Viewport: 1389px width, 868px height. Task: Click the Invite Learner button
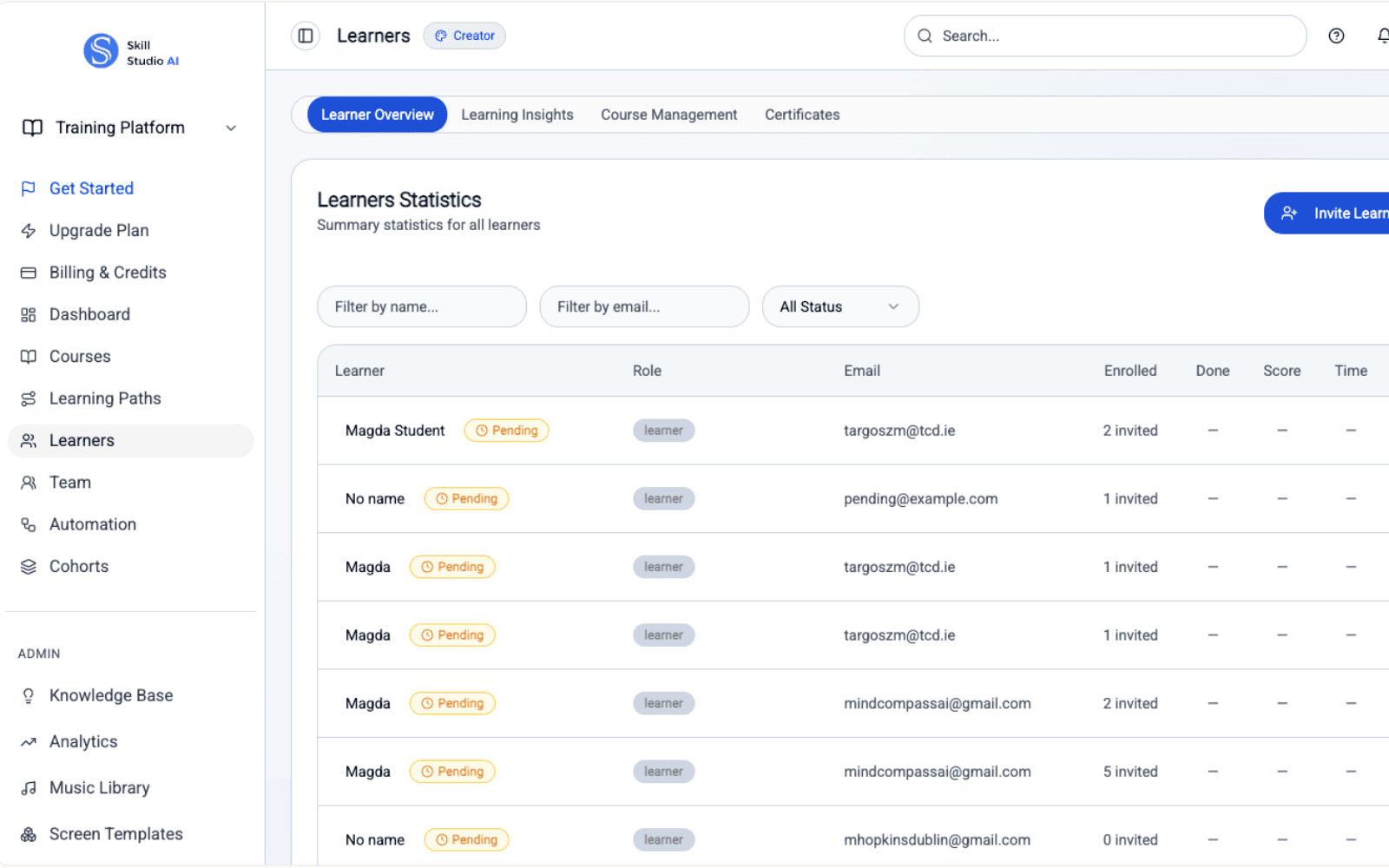(1326, 214)
